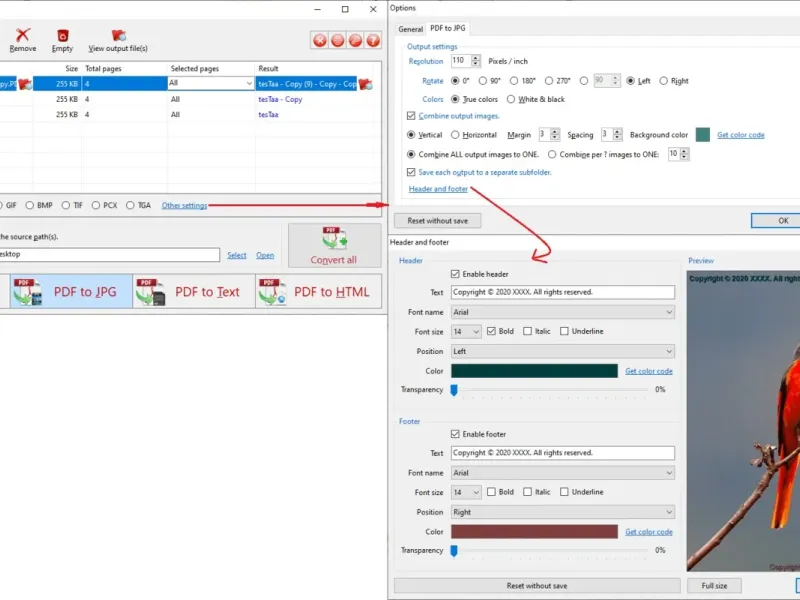Click the Convert all PDF icon button
Screen dimensions: 800x600
[335, 245]
